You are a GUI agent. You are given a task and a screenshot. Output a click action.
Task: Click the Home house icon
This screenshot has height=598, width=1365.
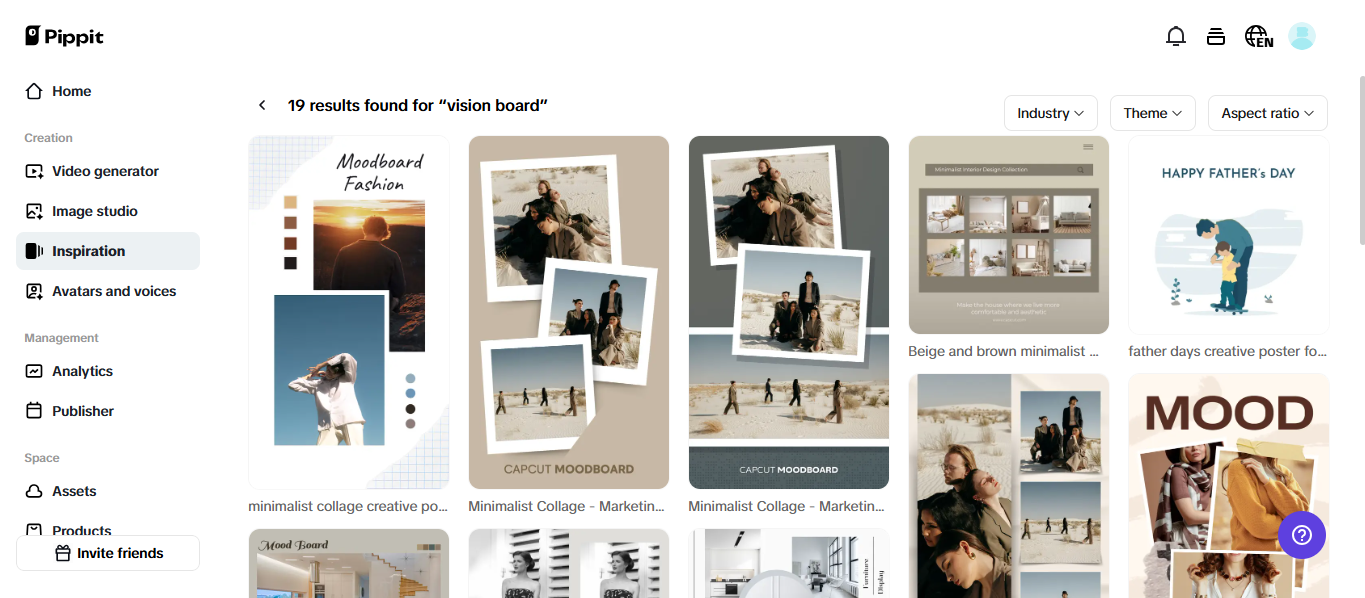point(34,91)
